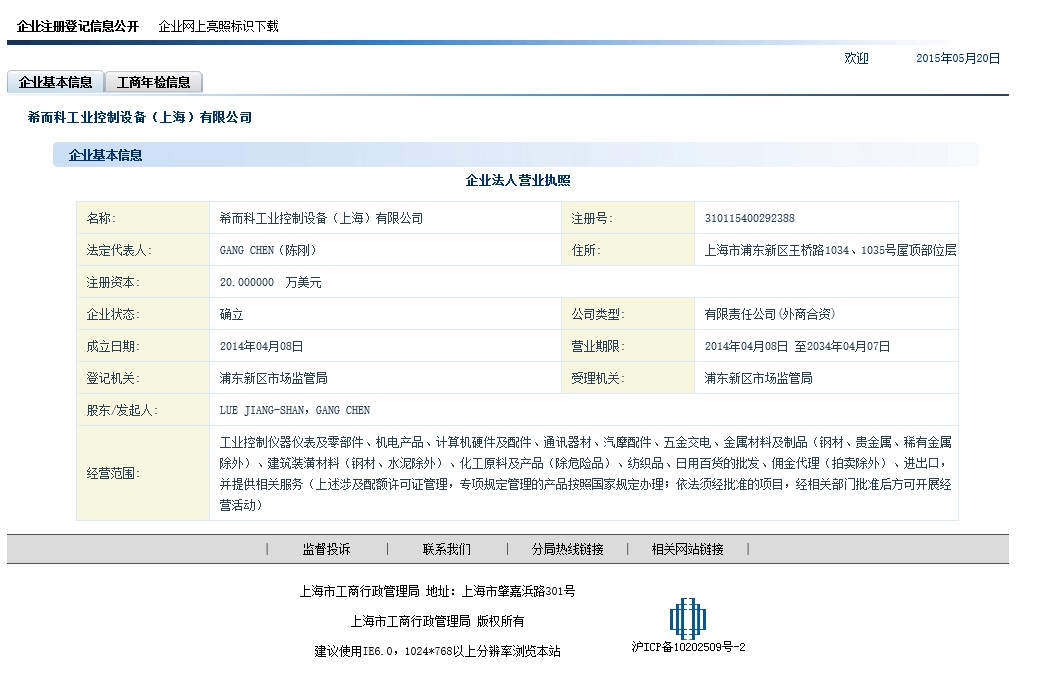
Task: Click the 股东/发起人 label cell
Action: 143,410
